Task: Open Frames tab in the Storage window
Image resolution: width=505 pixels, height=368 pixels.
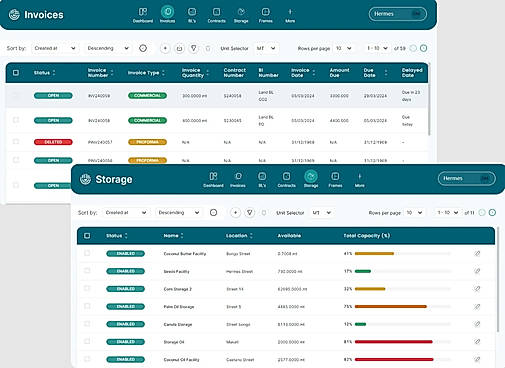Action: 335,180
